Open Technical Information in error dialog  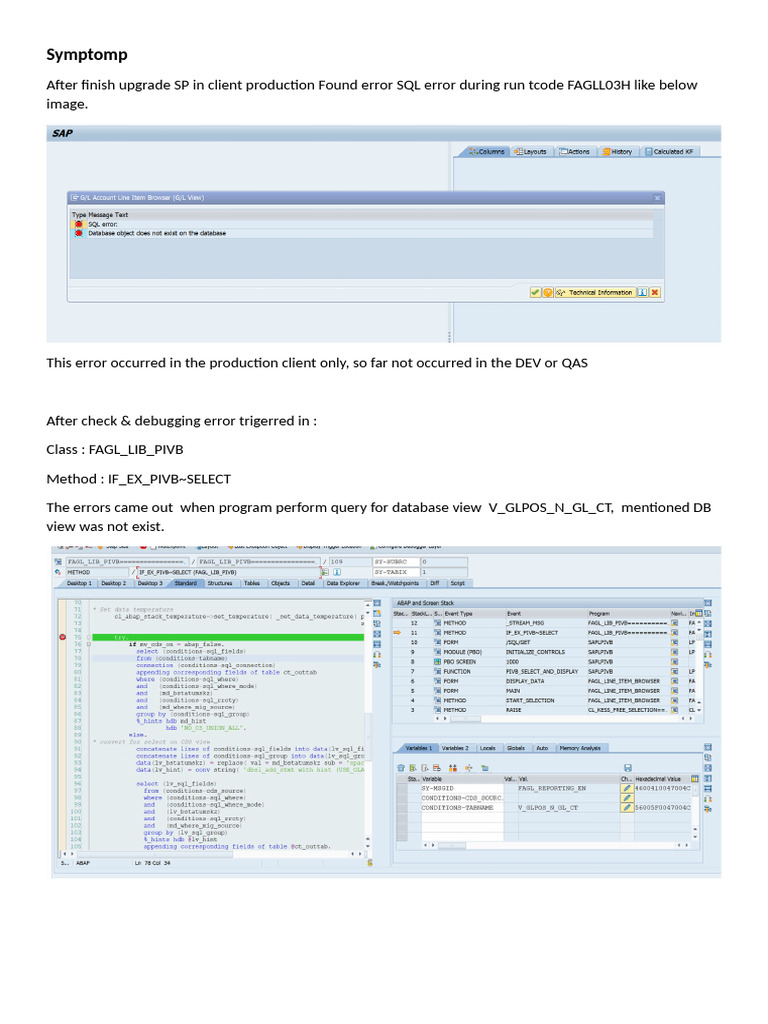tap(595, 293)
